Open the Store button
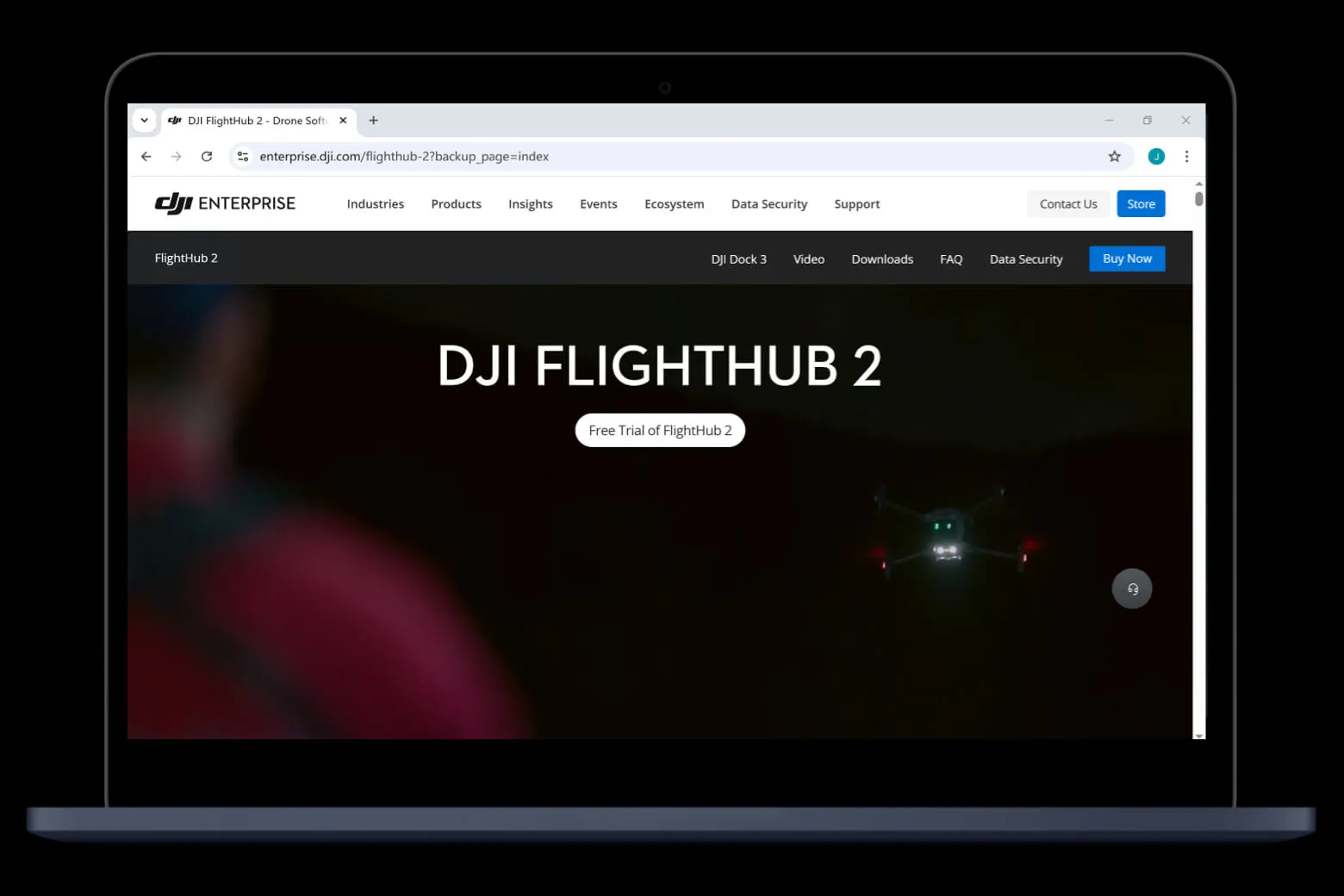Image resolution: width=1344 pixels, height=896 pixels. pos(1141,204)
